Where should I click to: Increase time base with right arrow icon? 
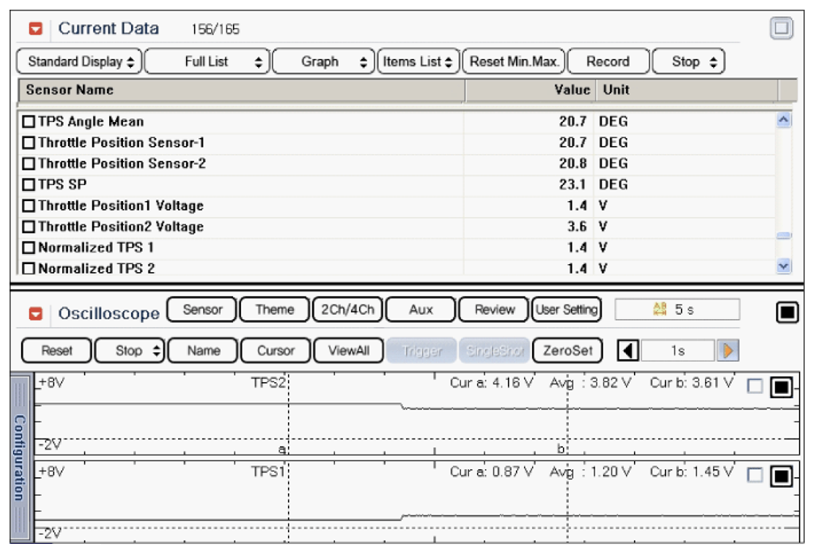(x=729, y=351)
